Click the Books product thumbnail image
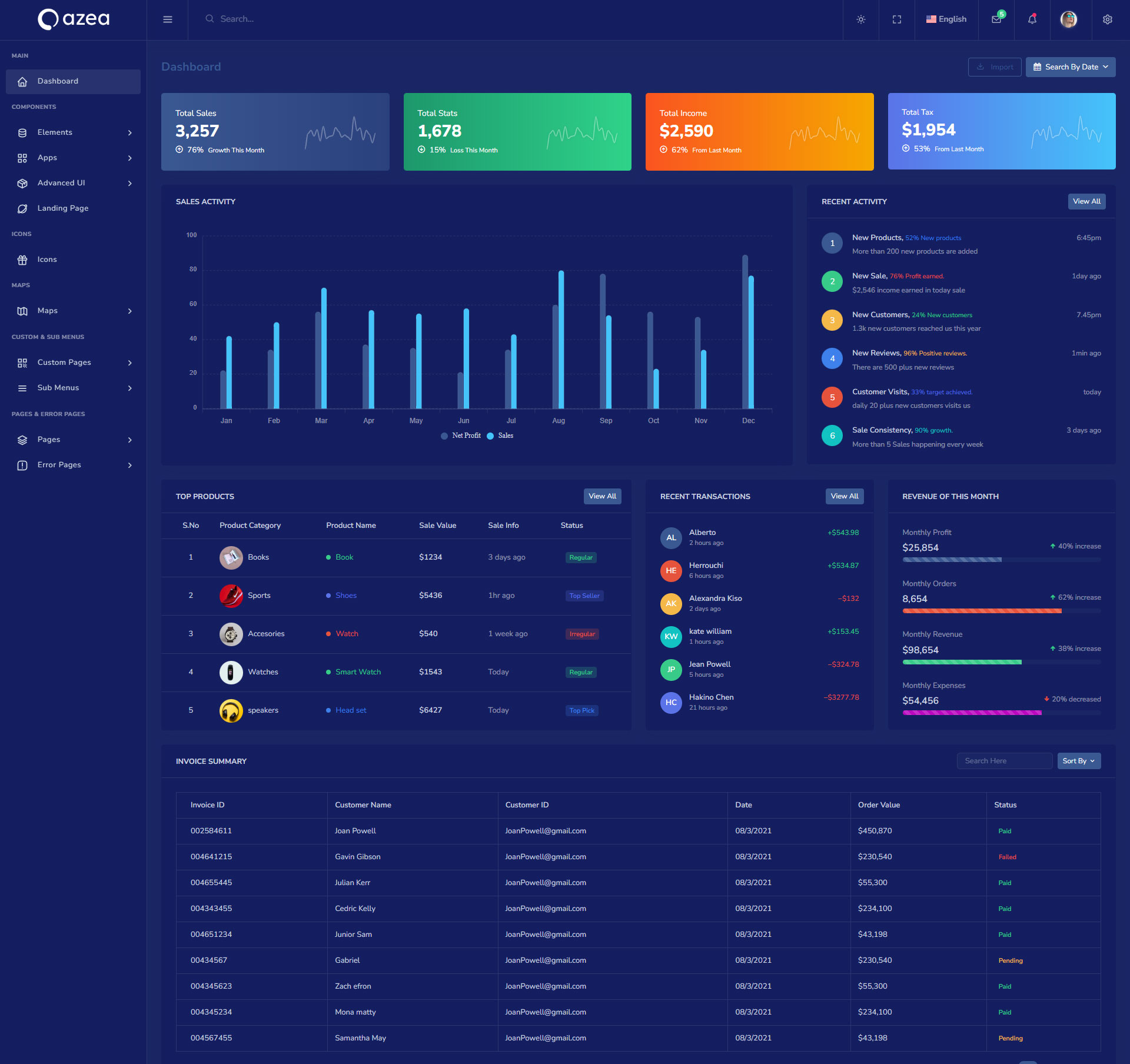The width and height of the screenshot is (1130, 1064). point(231,557)
